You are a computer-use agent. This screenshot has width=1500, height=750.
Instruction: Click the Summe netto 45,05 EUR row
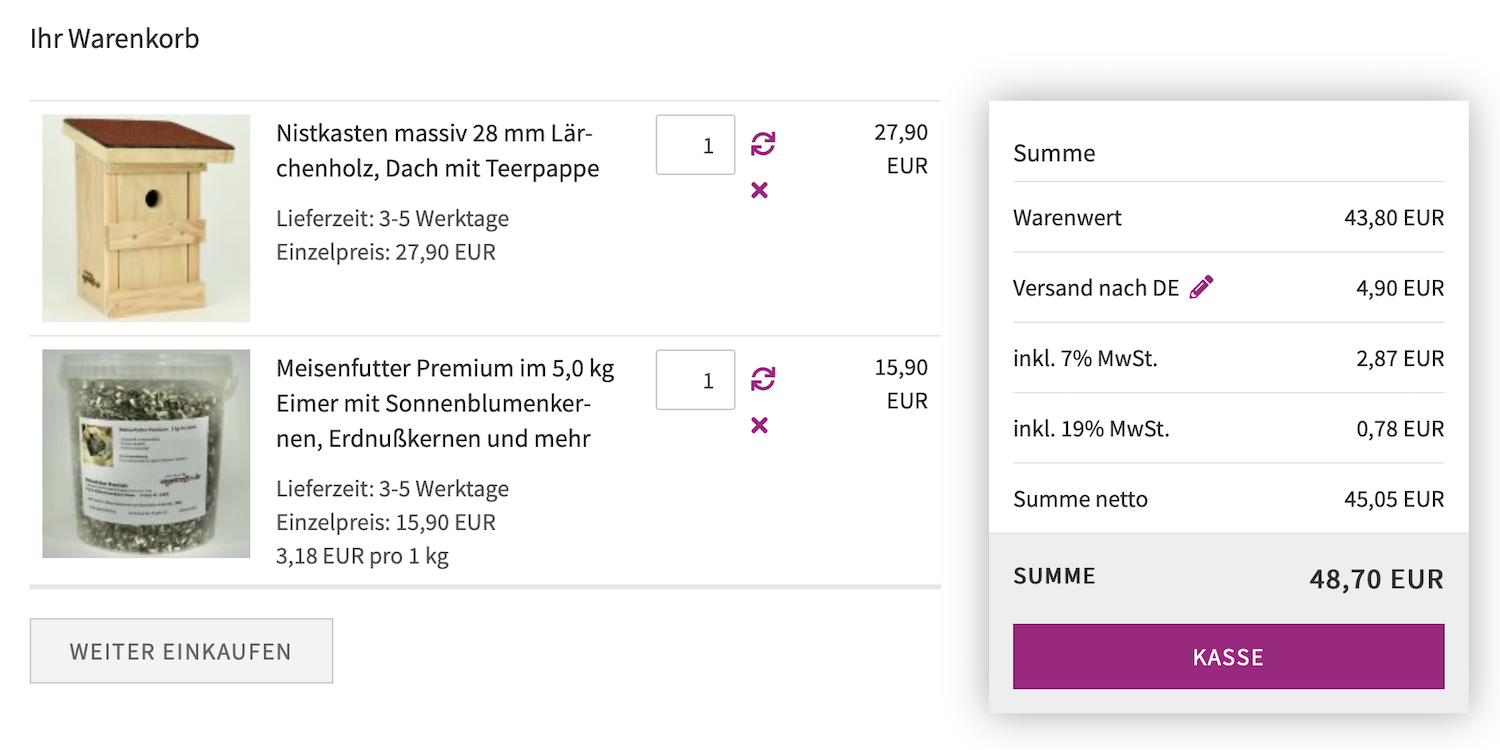[x=1228, y=499]
